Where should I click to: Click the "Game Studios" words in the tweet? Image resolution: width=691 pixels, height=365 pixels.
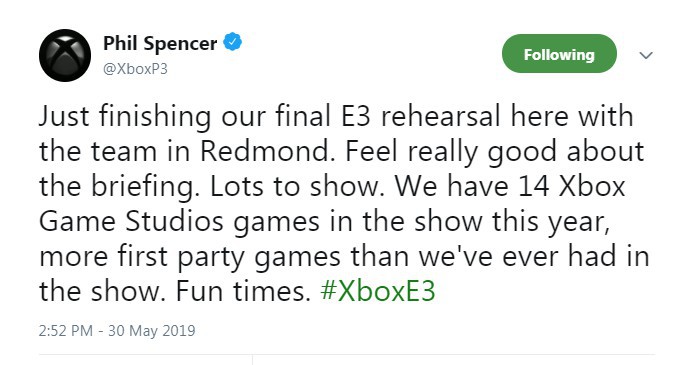[131, 221]
